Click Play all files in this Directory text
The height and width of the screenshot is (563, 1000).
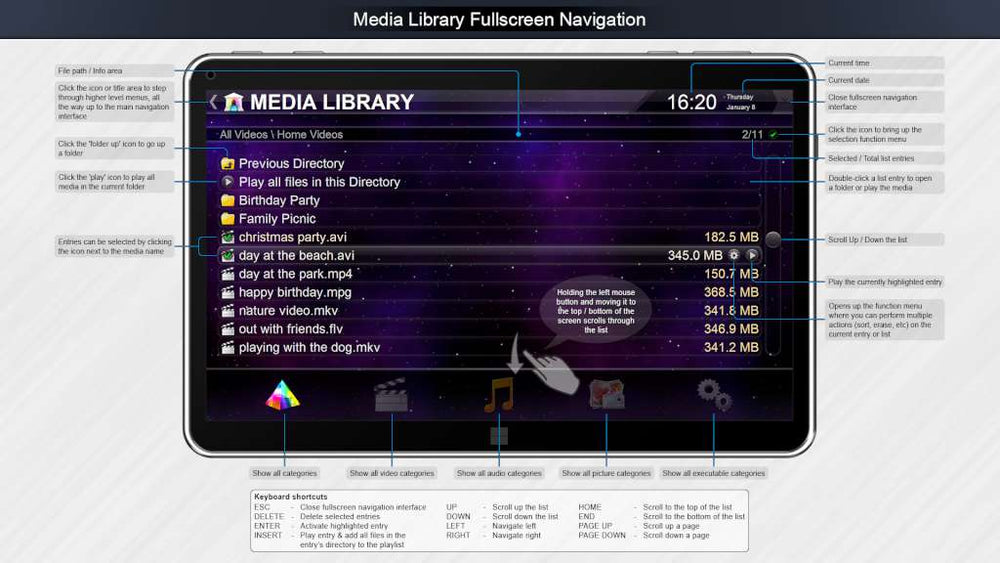click(x=320, y=182)
